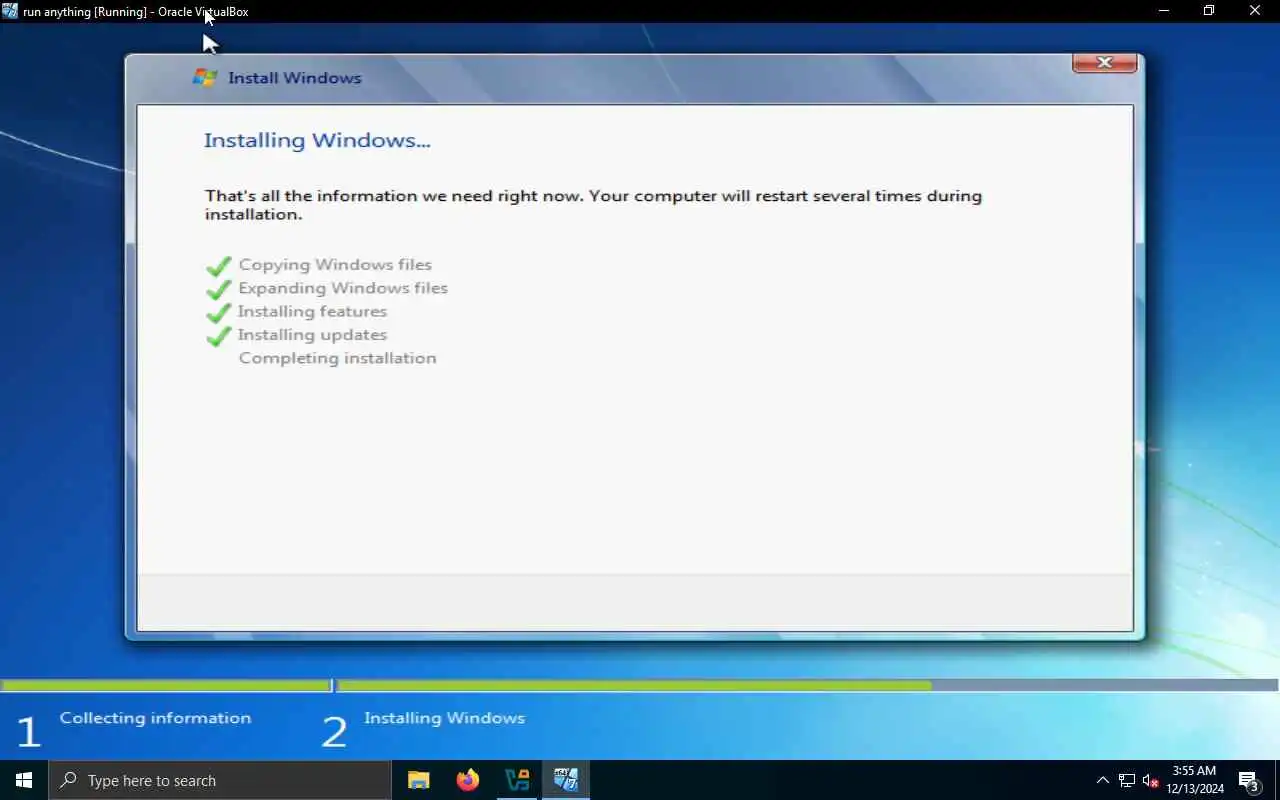Click the checkmark beside Installing updates

(218, 336)
